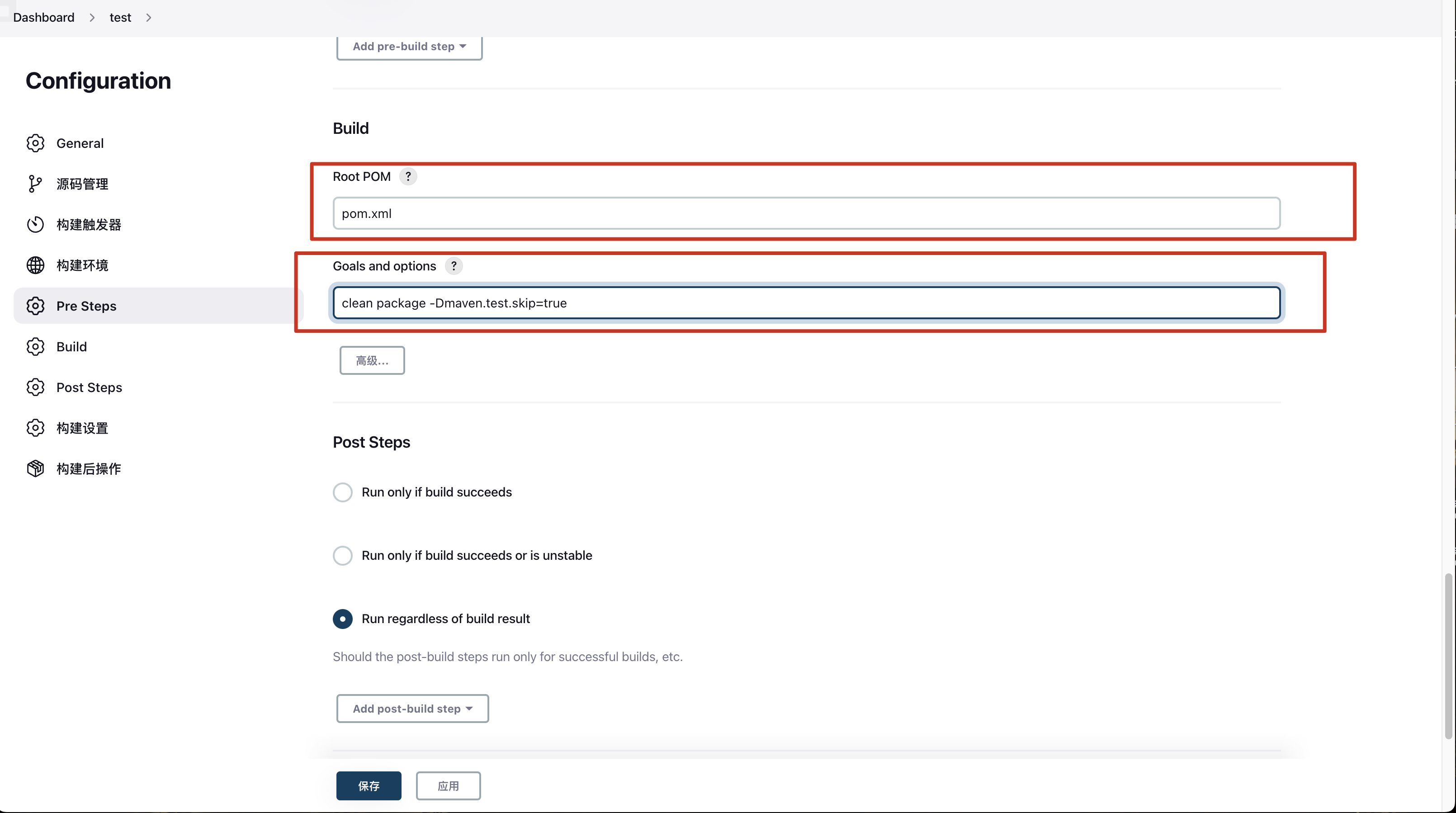Click the 保存 save button

(x=369, y=786)
